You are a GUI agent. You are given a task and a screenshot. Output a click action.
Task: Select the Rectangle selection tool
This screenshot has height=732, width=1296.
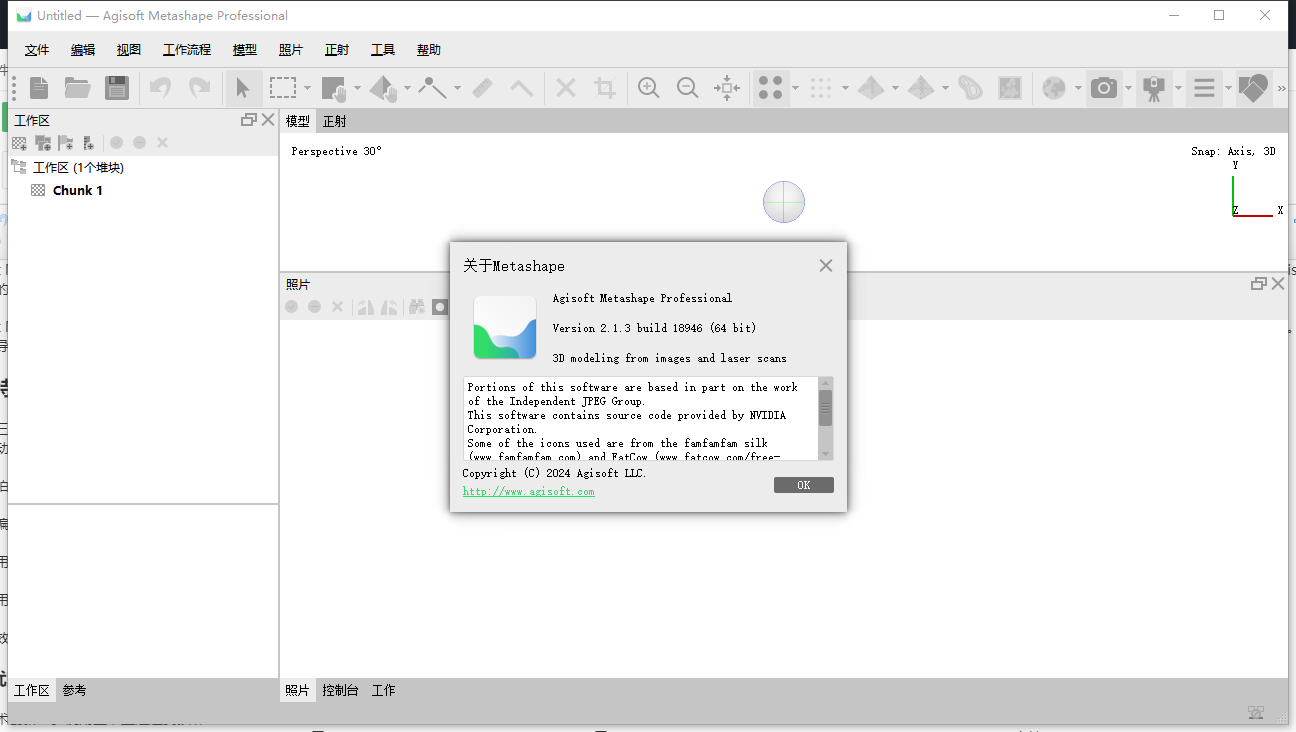click(283, 88)
